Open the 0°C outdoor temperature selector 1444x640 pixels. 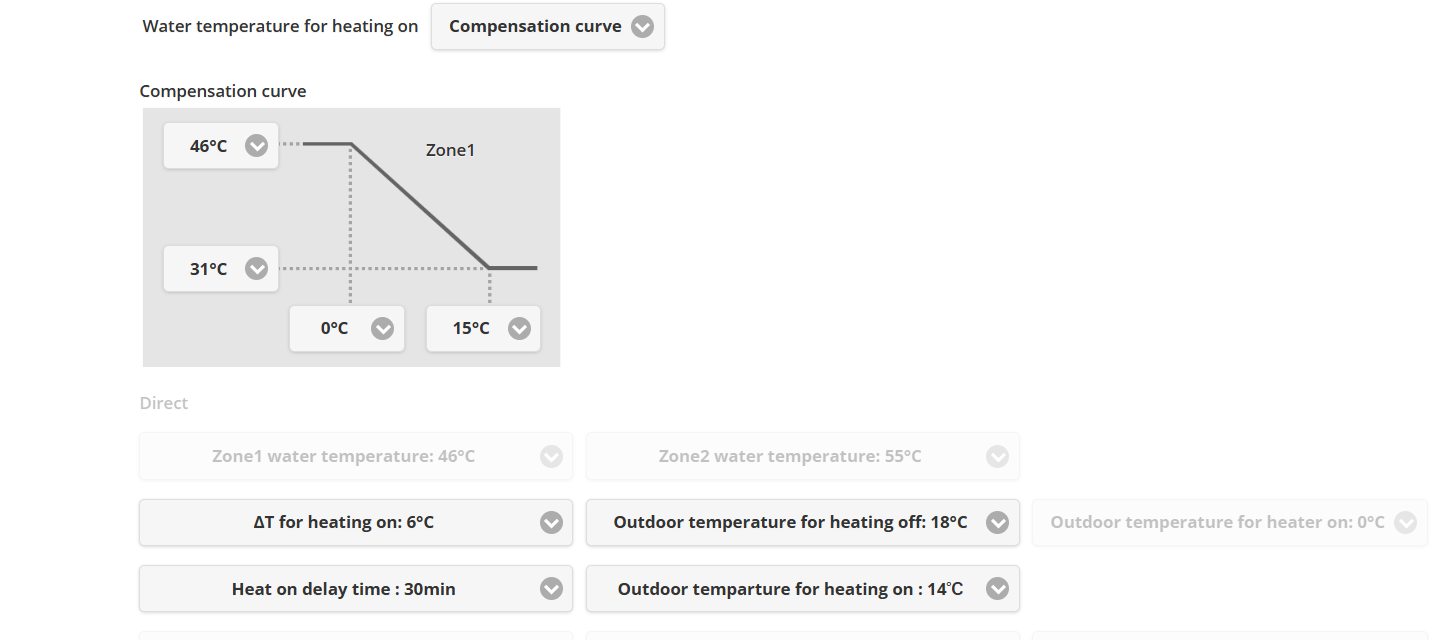click(x=335, y=329)
